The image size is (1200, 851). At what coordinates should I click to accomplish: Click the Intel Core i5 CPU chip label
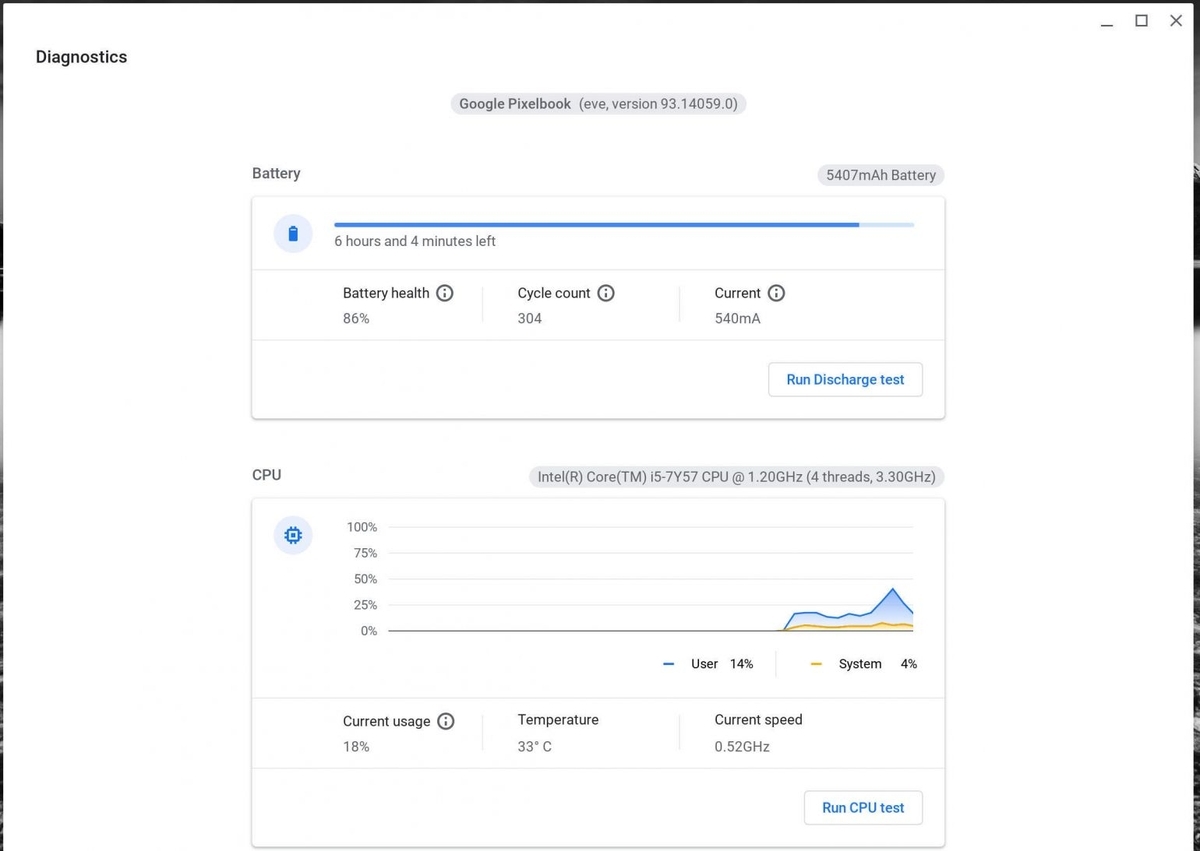tap(737, 477)
